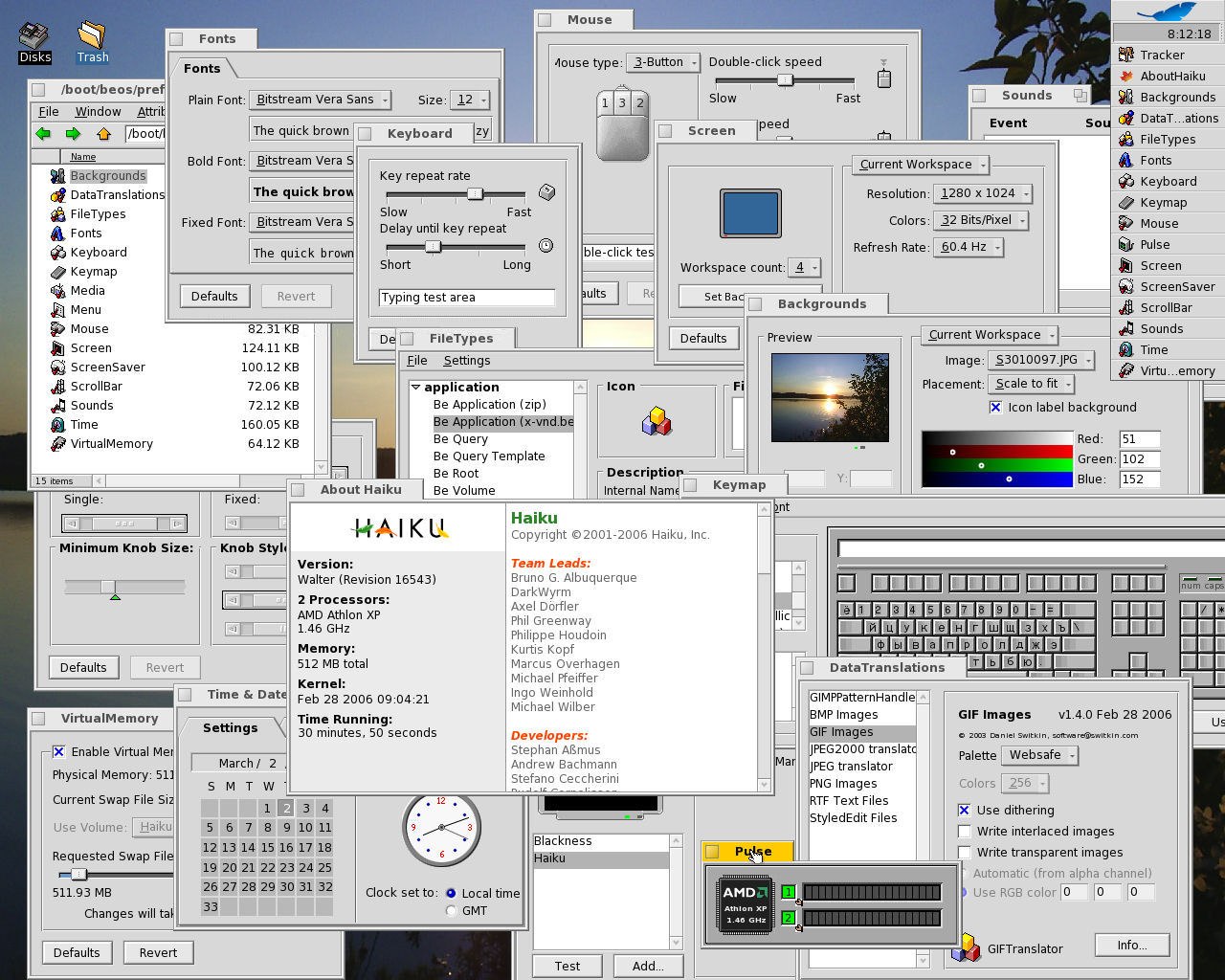Select the Keymap icon in file list
Screen dimensions: 1225x980
pyautogui.click(x=58, y=272)
